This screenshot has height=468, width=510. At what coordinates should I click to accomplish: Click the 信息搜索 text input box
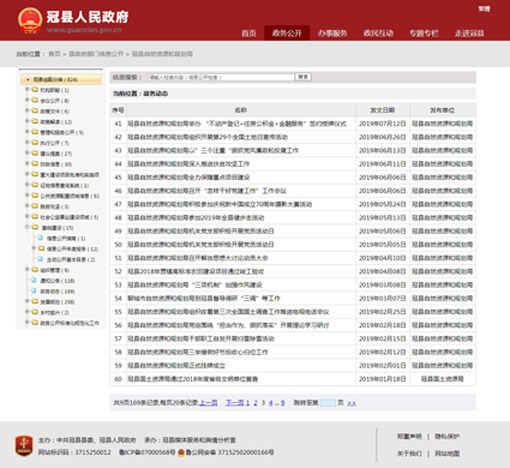click(221, 77)
